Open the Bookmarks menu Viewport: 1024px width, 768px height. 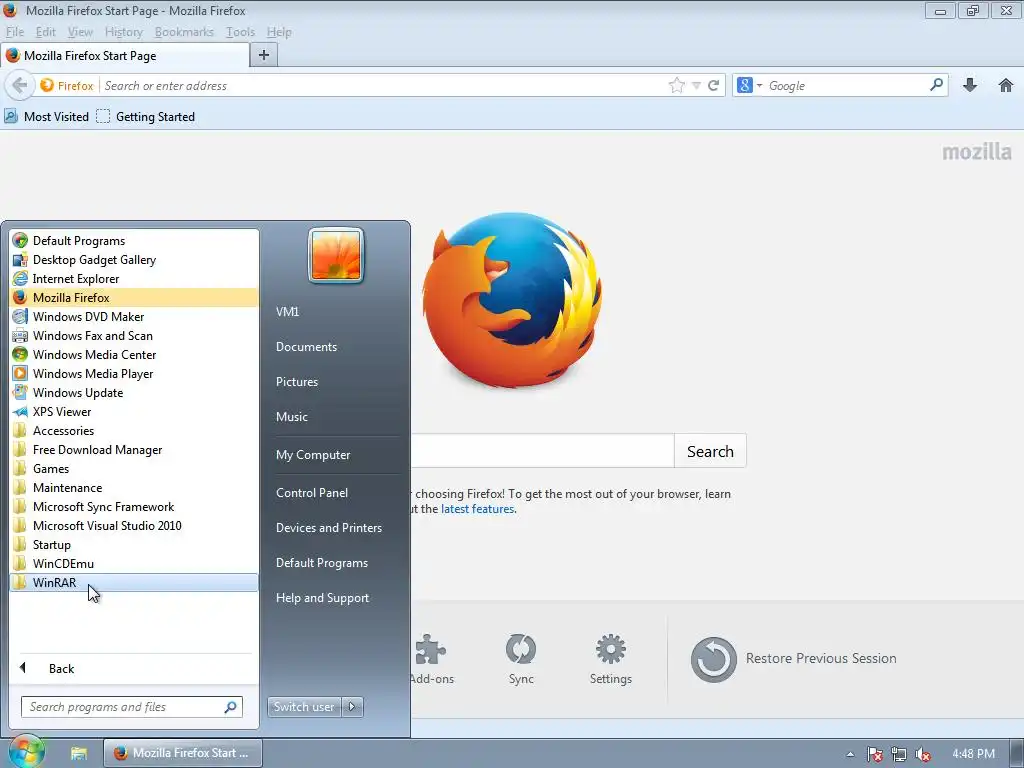click(184, 32)
